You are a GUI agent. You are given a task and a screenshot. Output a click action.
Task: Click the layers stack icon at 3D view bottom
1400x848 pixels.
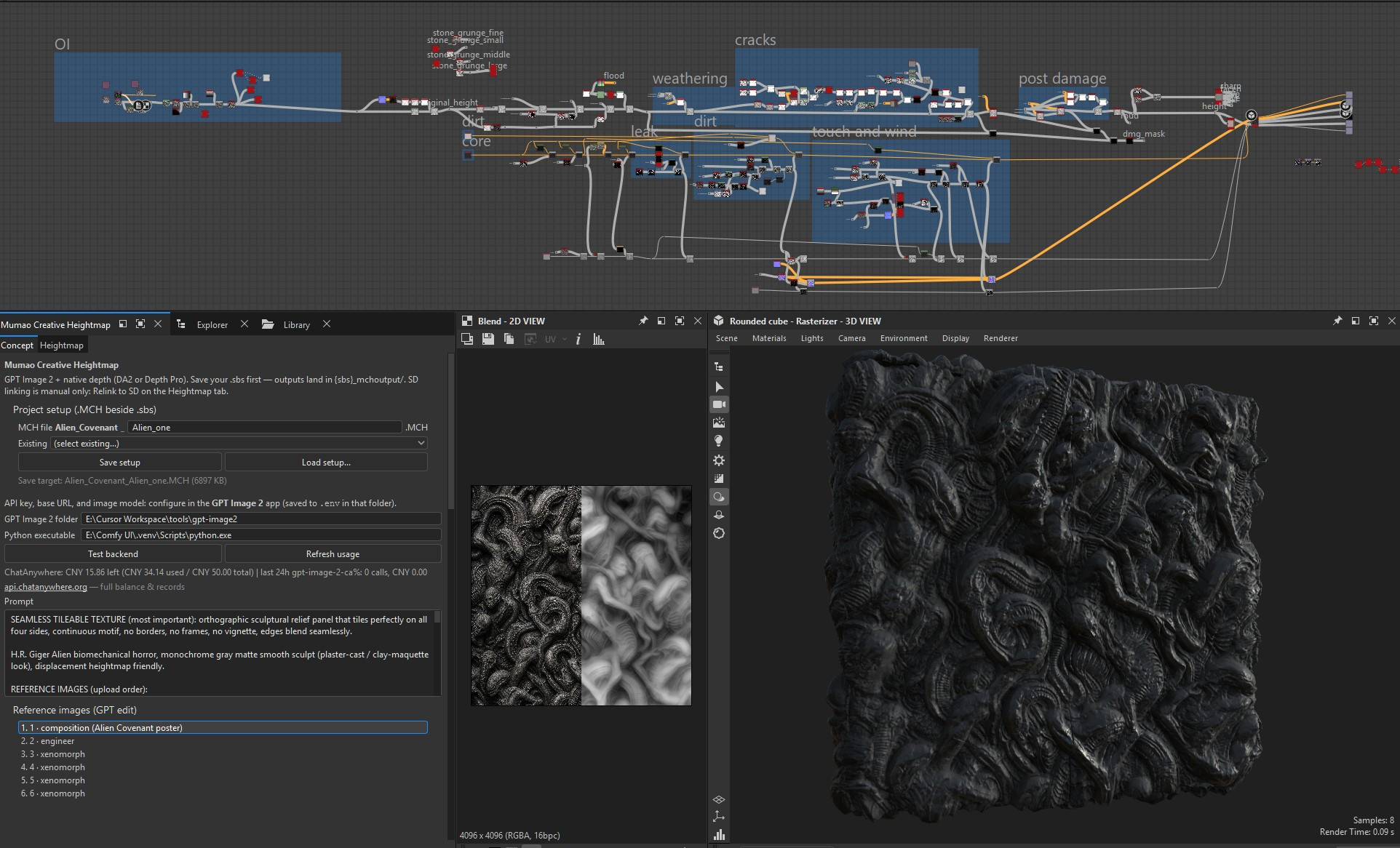pos(719,799)
